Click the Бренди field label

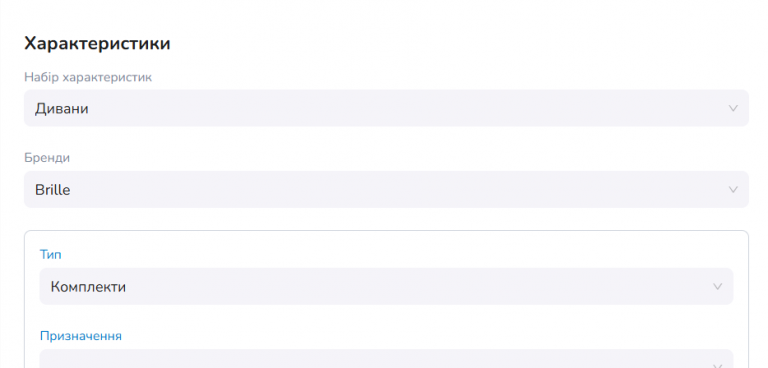tap(47, 158)
